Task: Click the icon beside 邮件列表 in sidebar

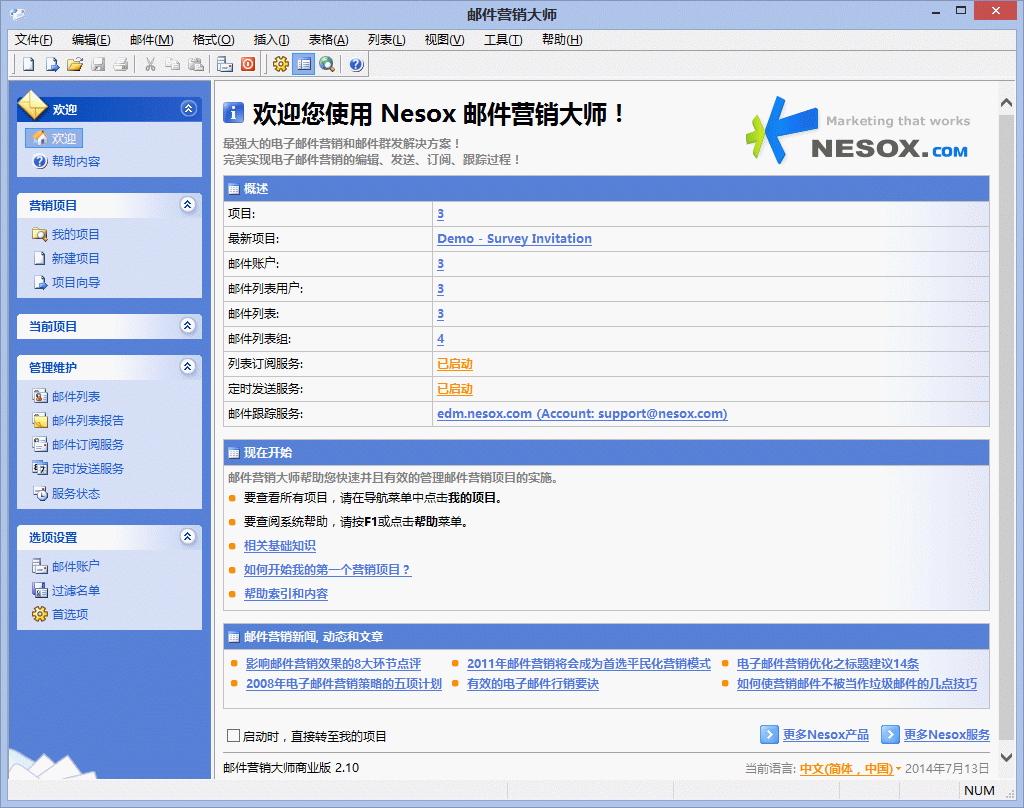Action: pos(40,396)
